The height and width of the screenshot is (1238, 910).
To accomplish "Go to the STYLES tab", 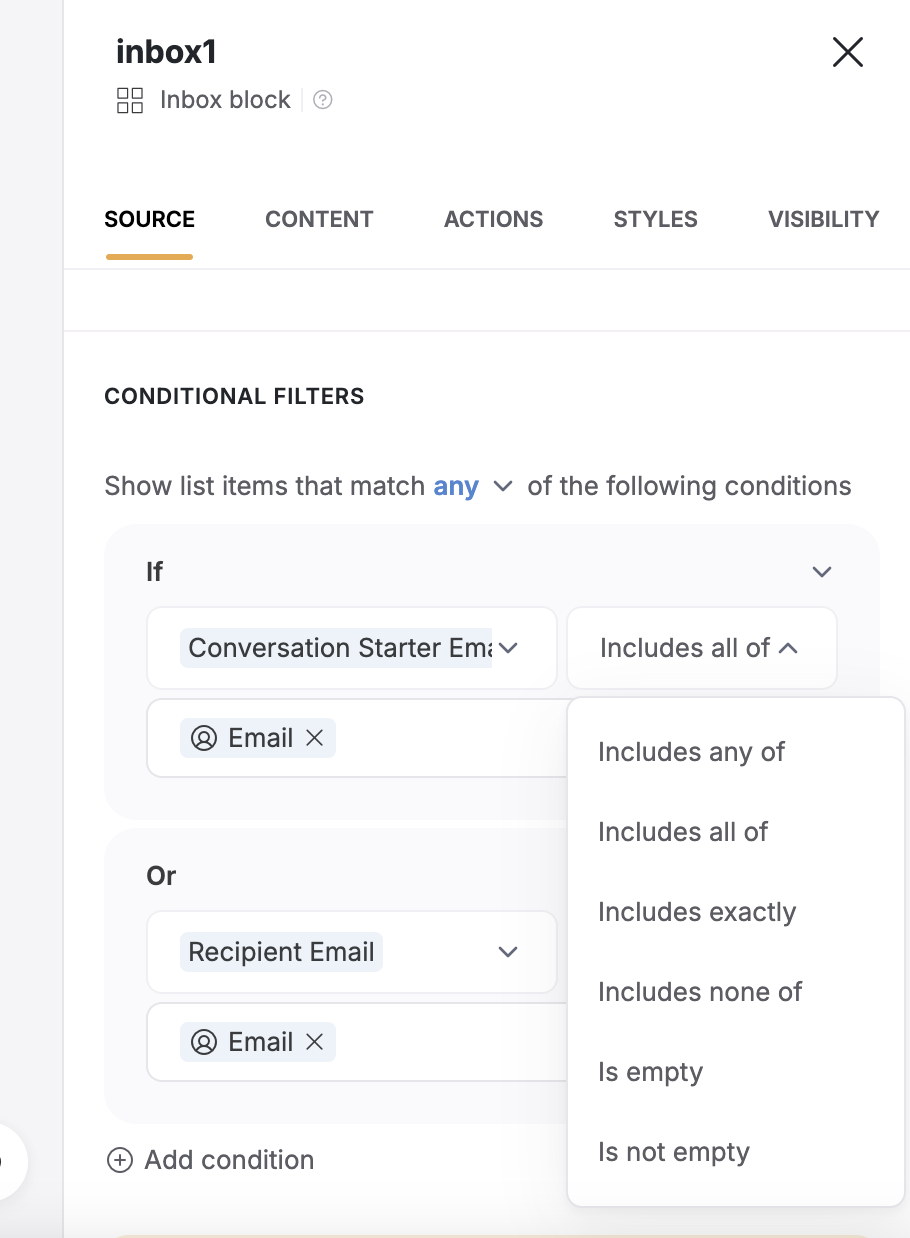I will click(656, 219).
